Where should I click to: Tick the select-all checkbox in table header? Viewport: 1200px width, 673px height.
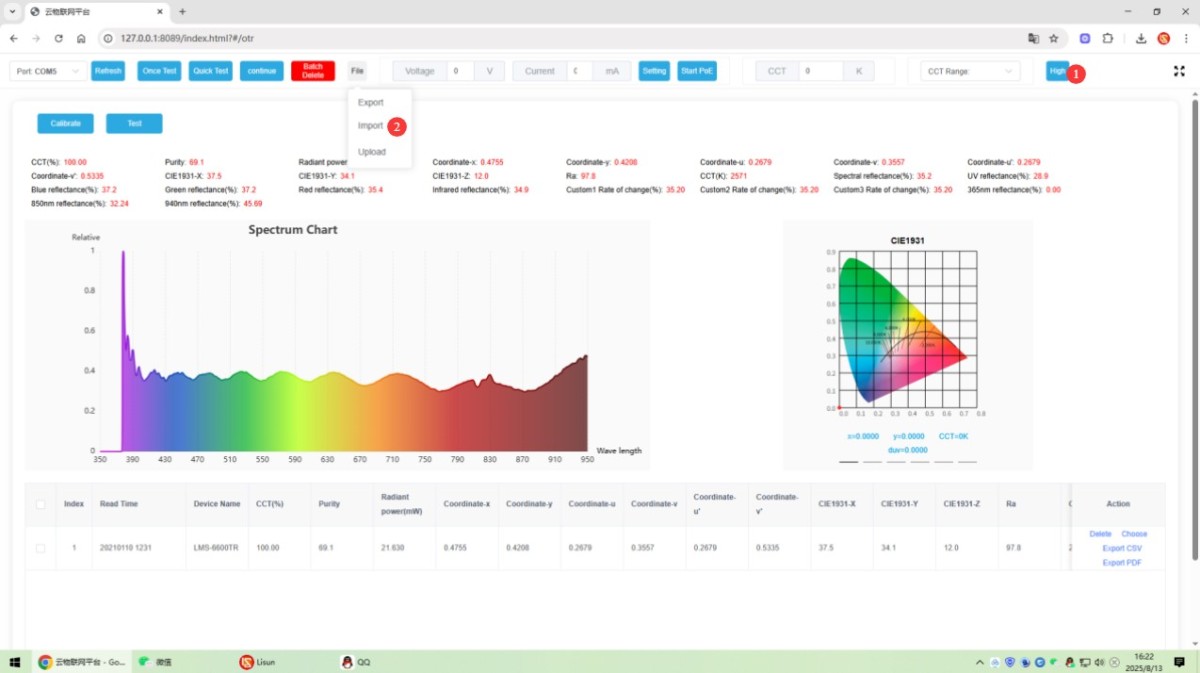pyautogui.click(x=41, y=504)
